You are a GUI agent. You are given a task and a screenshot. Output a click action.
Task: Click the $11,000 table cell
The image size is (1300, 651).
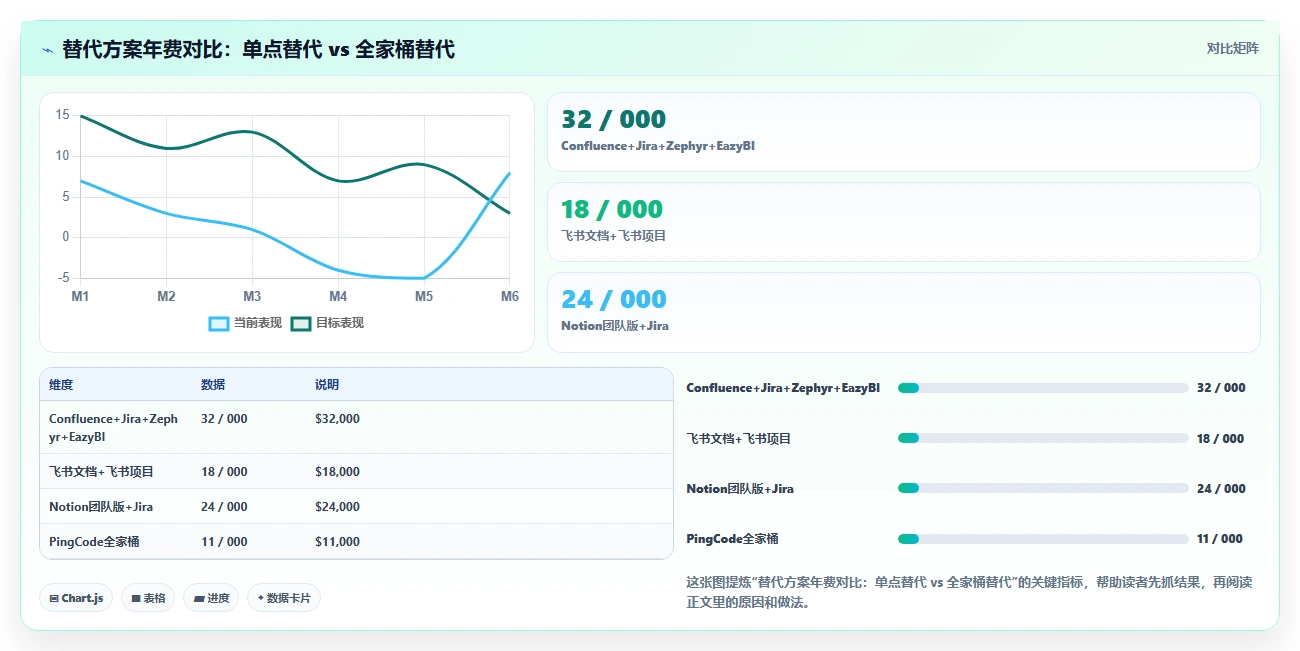337,541
